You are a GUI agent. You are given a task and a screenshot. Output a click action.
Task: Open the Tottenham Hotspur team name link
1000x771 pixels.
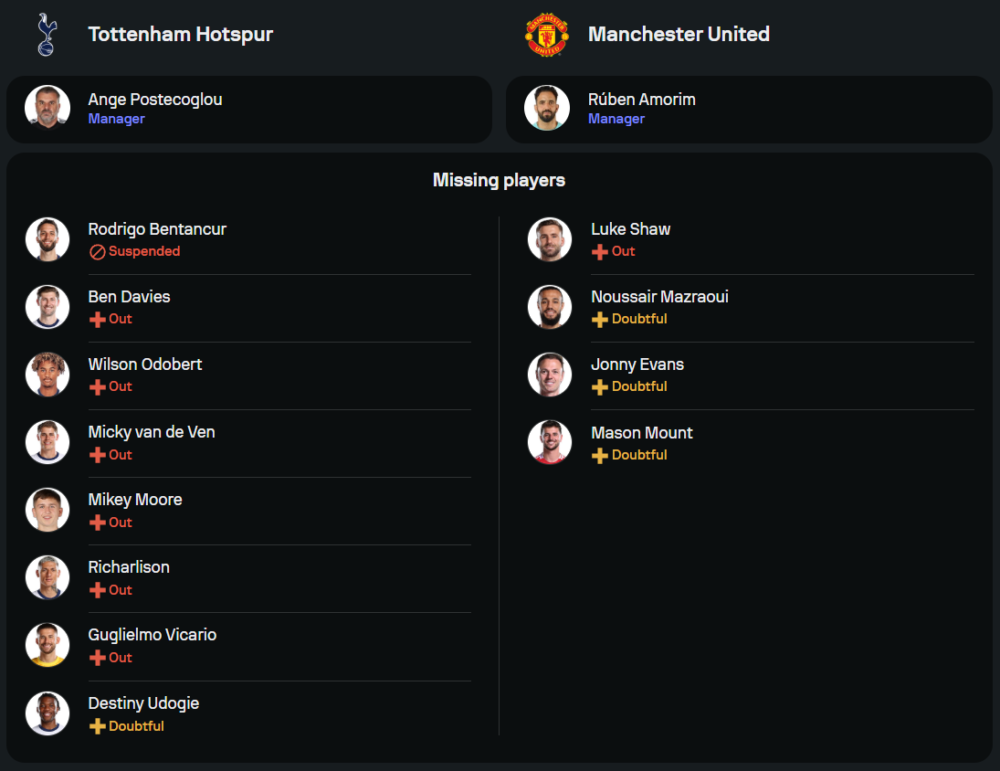point(180,34)
